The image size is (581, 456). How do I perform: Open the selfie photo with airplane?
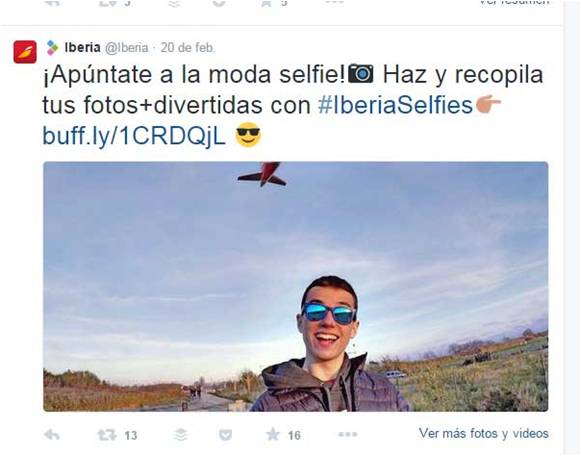tap(296, 286)
